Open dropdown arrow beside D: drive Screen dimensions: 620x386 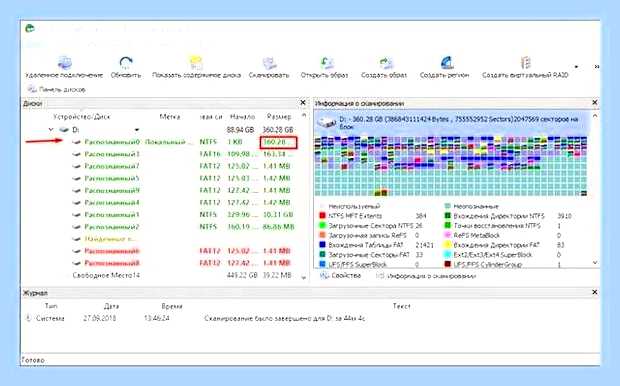point(137,130)
